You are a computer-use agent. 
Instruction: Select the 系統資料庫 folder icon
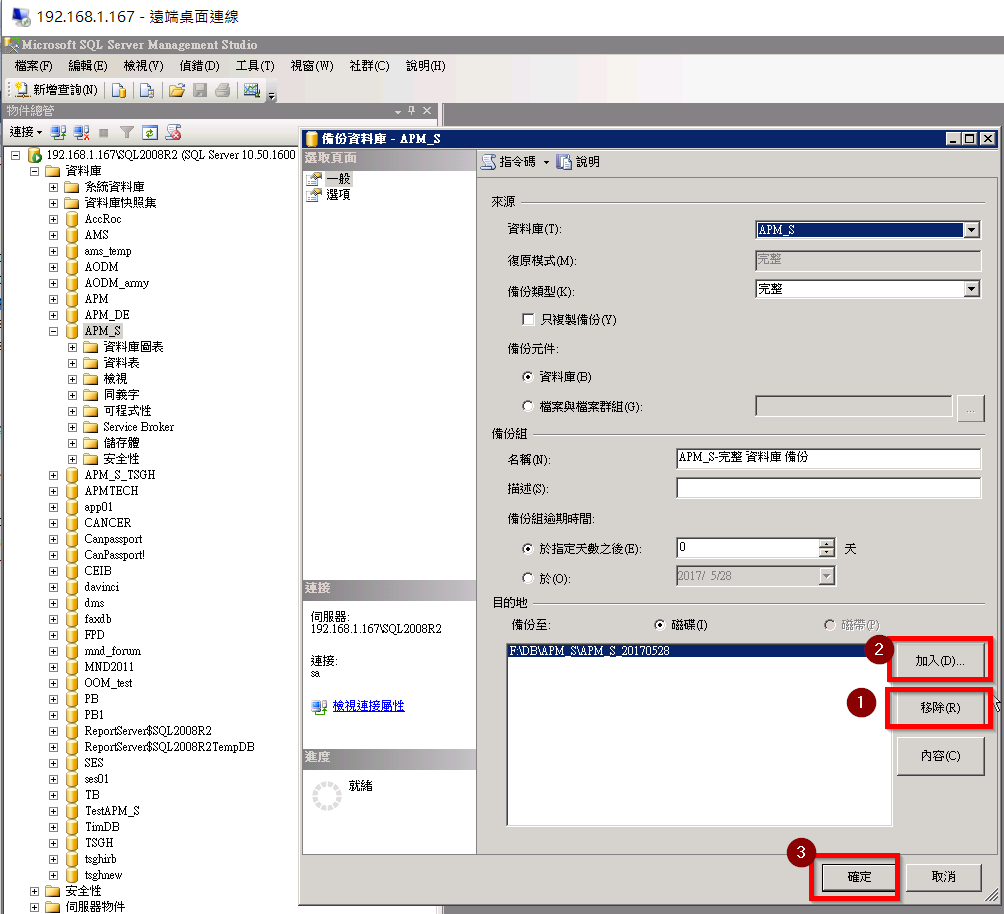coord(72,187)
